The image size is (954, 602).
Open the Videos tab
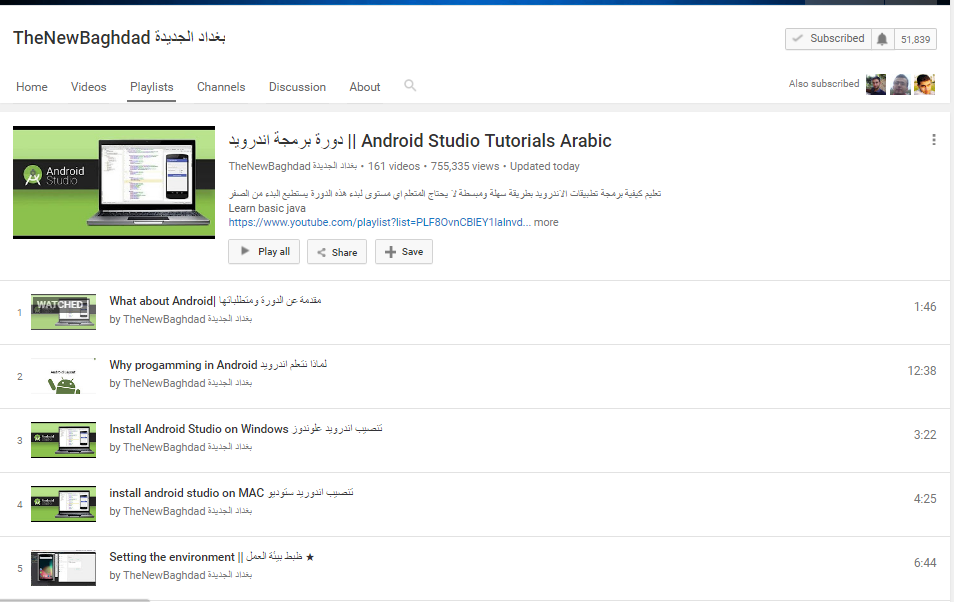88,87
